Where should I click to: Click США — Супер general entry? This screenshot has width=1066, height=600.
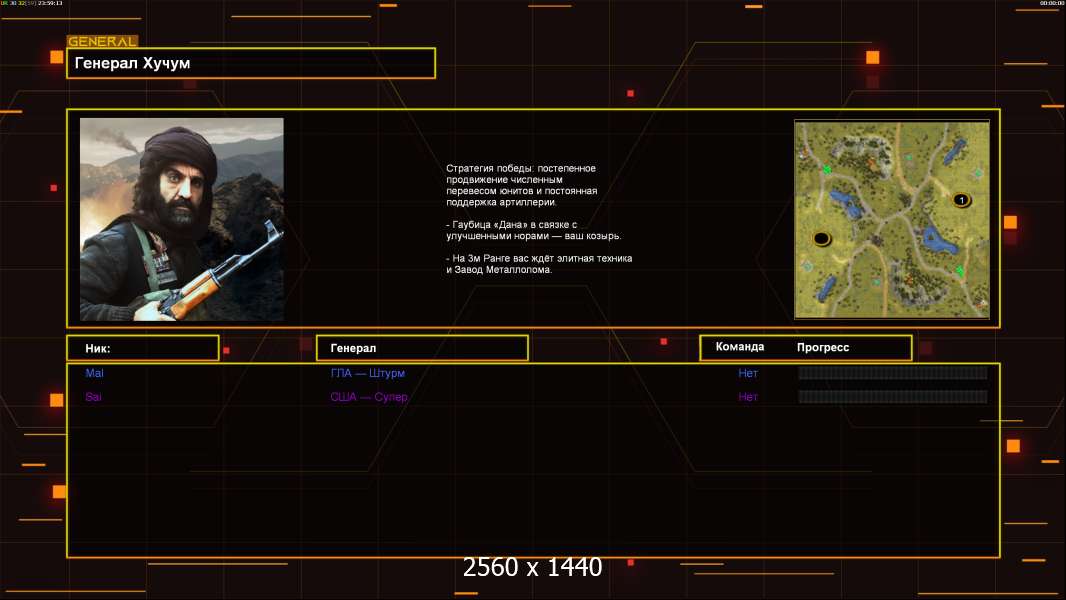click(x=369, y=397)
